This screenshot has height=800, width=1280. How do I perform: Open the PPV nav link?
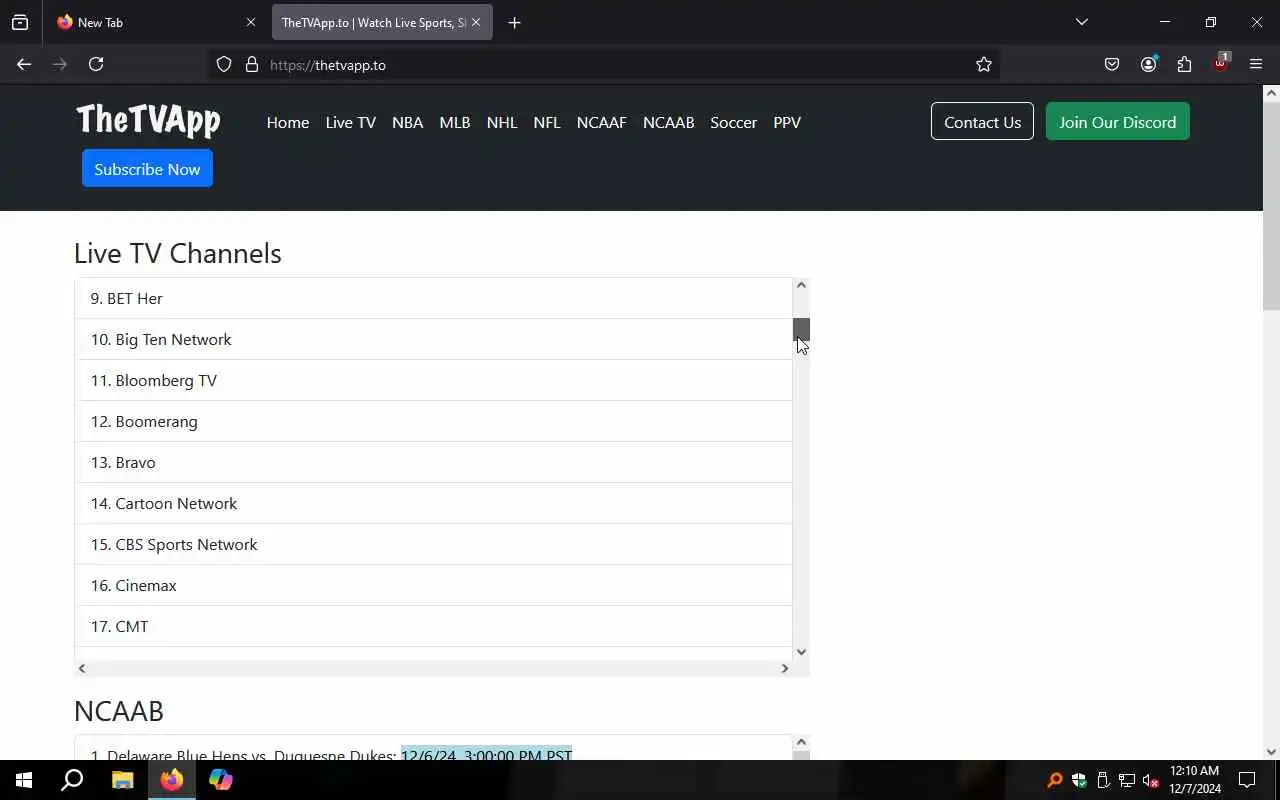coord(787,122)
